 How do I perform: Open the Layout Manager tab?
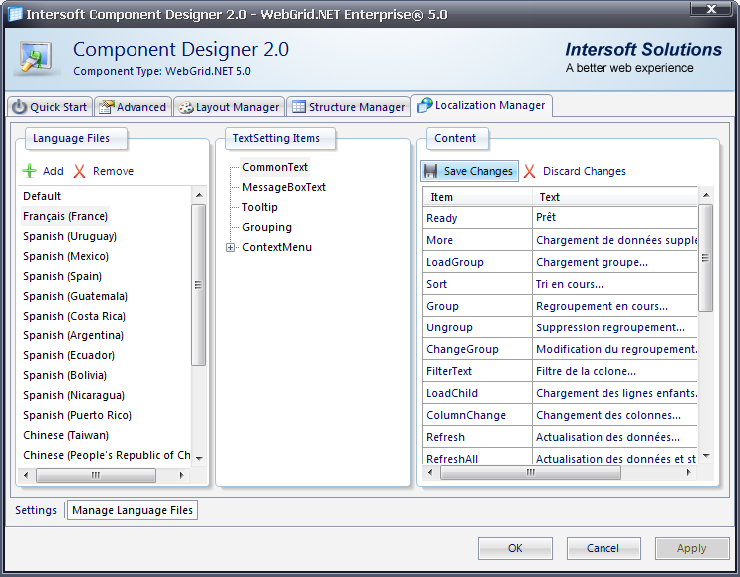click(x=229, y=107)
